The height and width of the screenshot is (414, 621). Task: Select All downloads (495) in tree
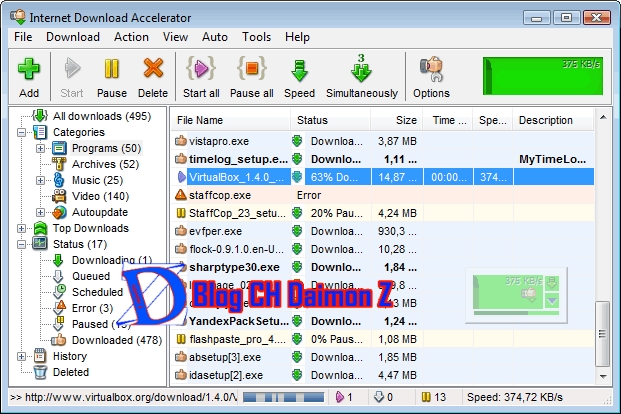(102, 116)
